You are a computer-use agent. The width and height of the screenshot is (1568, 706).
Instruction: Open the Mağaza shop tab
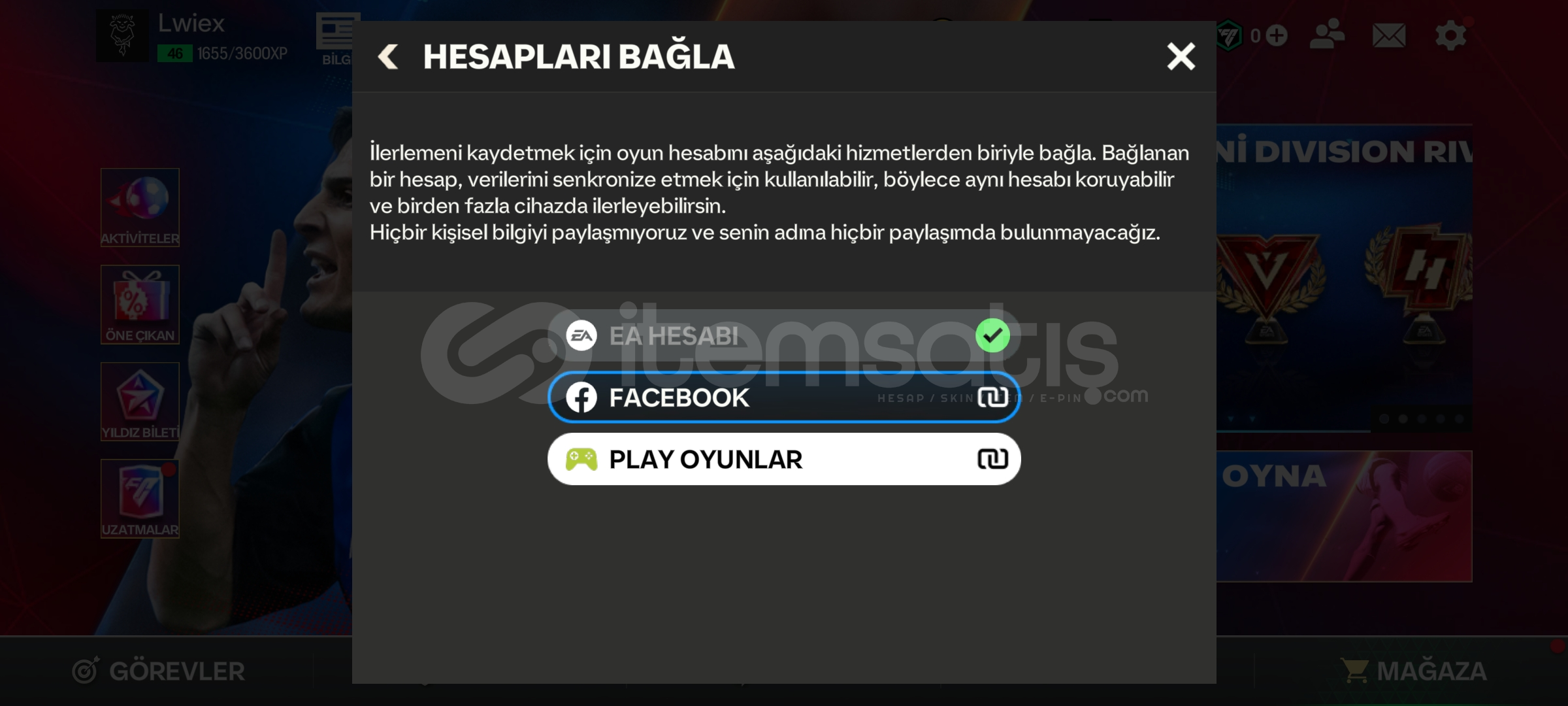tap(1413, 671)
